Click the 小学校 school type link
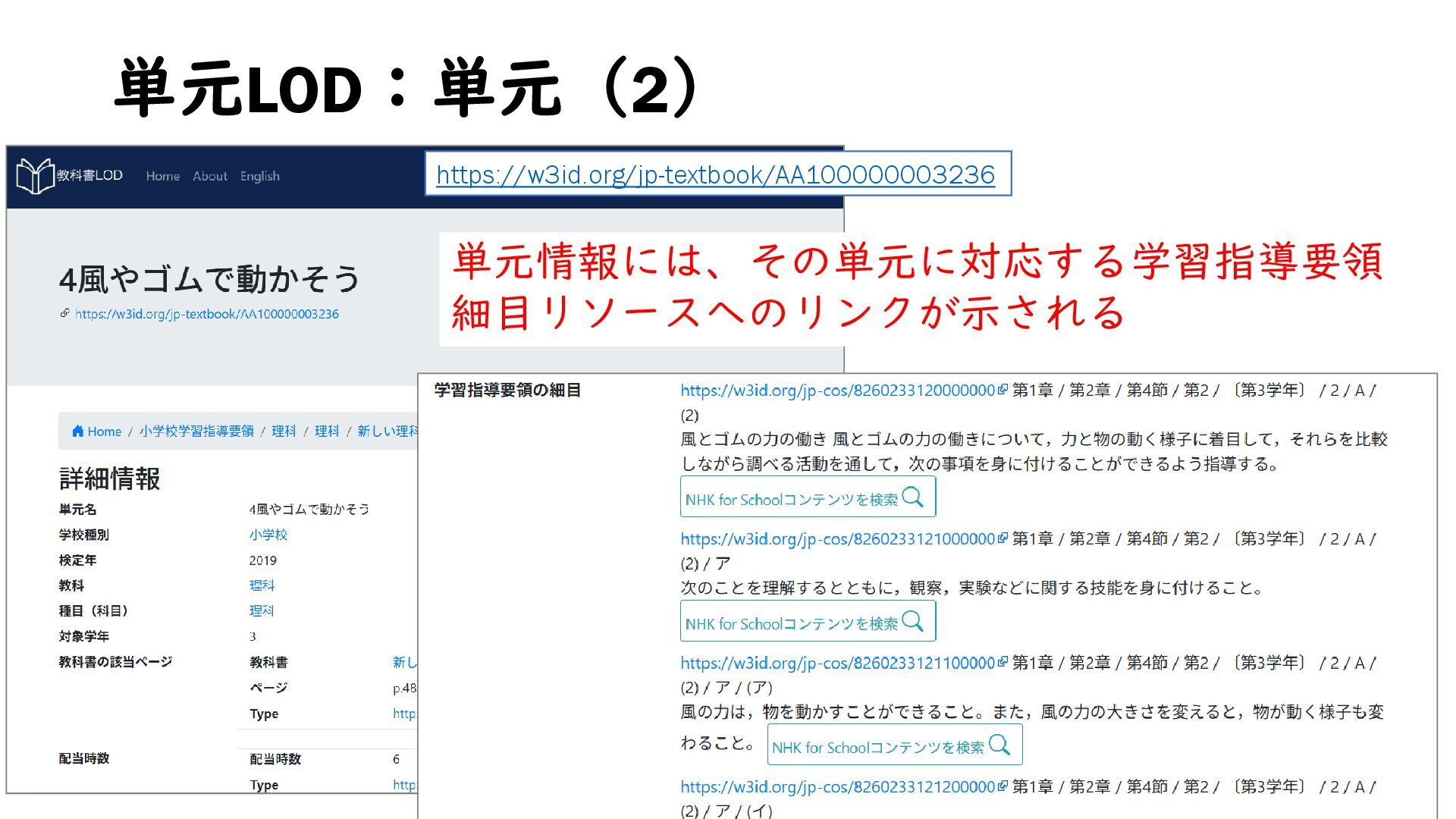 pos(268,535)
